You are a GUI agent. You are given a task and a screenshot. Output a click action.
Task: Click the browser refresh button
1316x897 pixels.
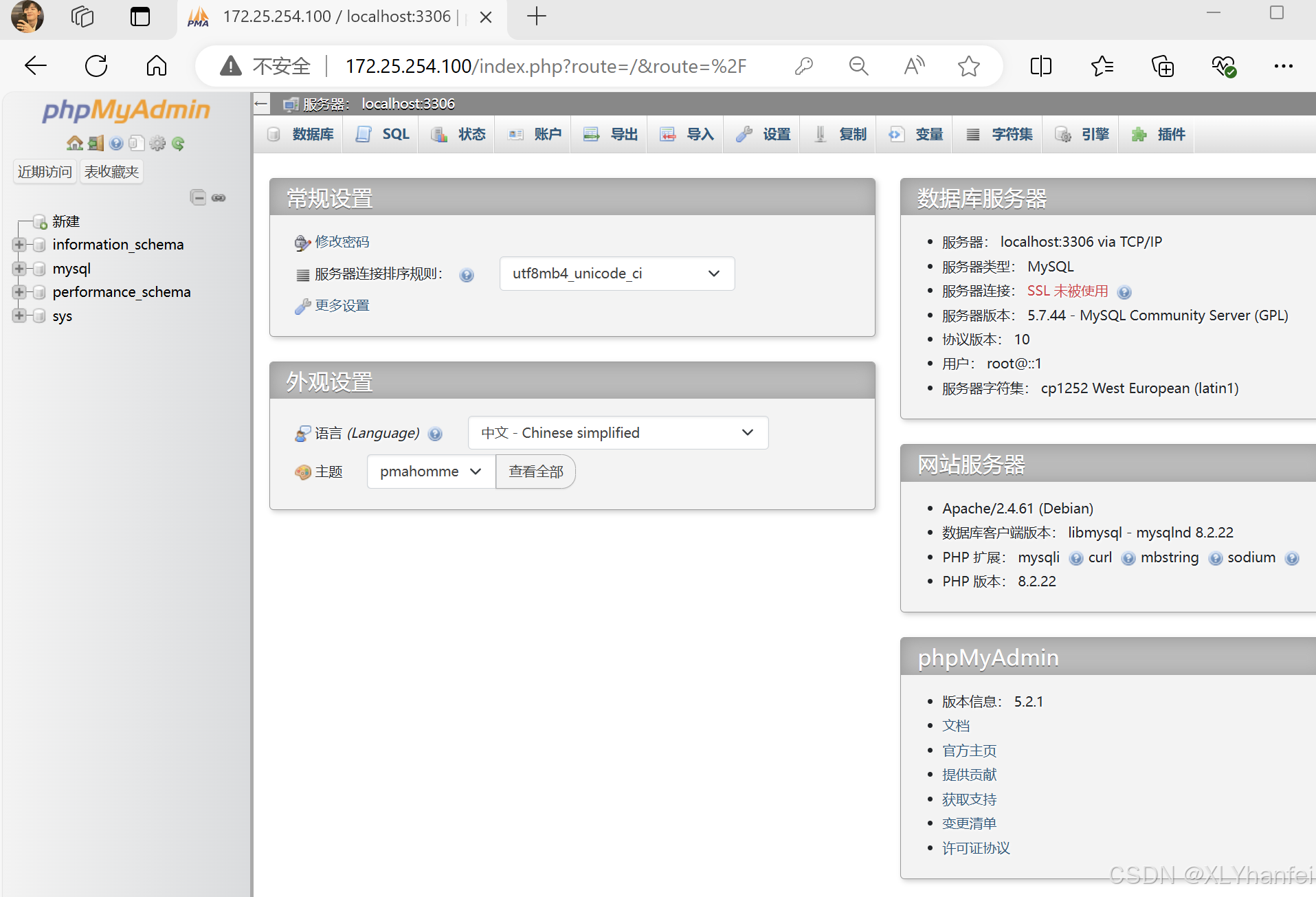click(96, 66)
